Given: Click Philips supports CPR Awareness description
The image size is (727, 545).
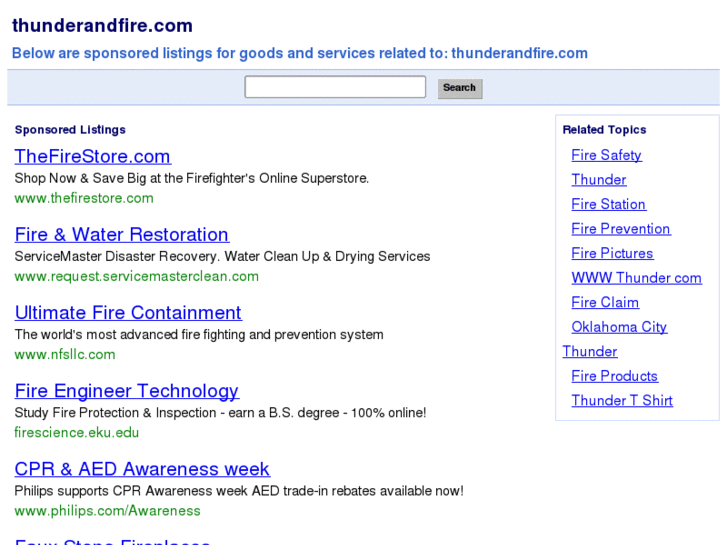Looking at the screenshot, I should (x=239, y=491).
